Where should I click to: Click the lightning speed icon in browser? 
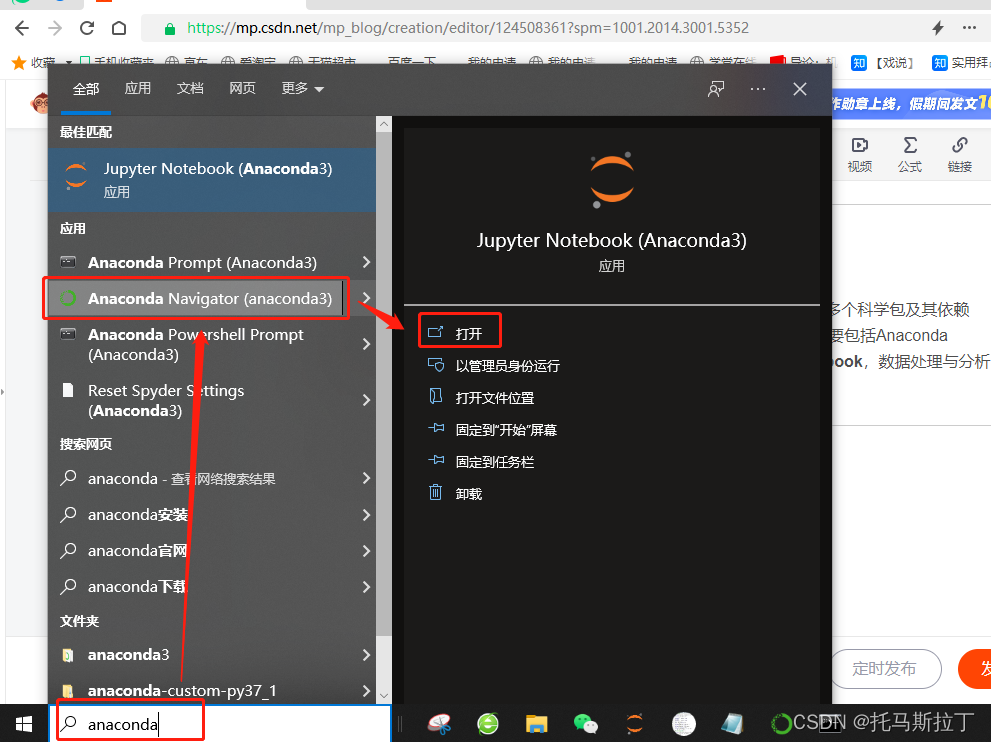(x=938, y=28)
